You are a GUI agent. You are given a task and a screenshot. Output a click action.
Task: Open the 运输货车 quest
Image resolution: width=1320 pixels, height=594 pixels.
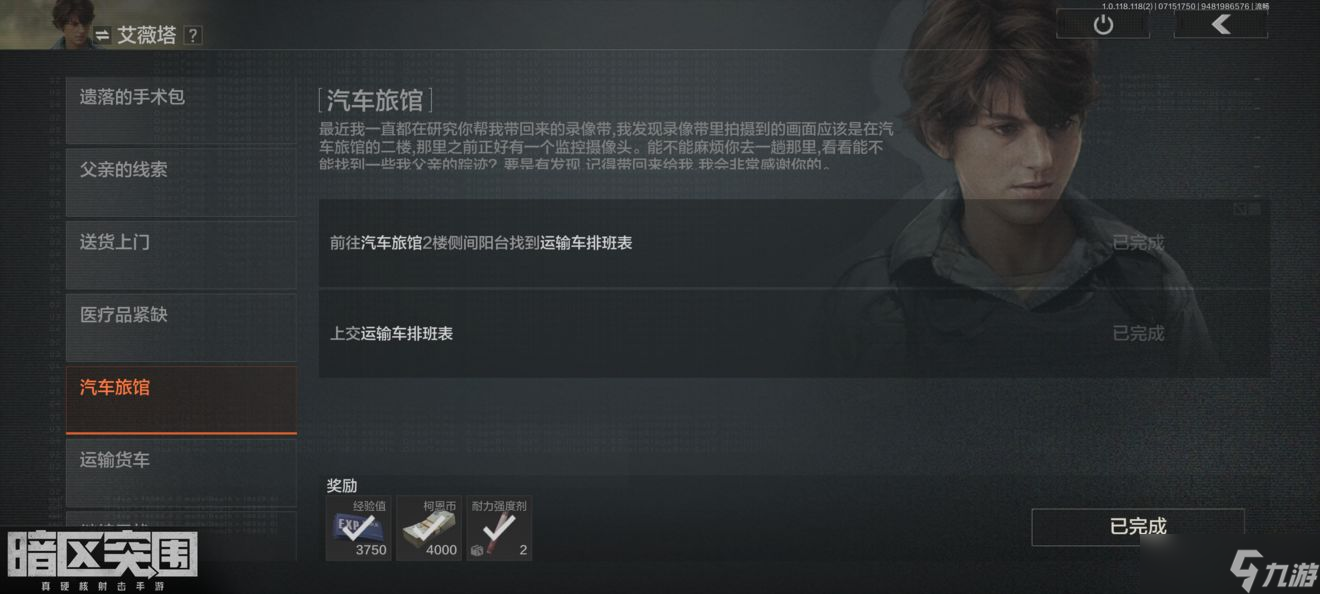pos(181,473)
